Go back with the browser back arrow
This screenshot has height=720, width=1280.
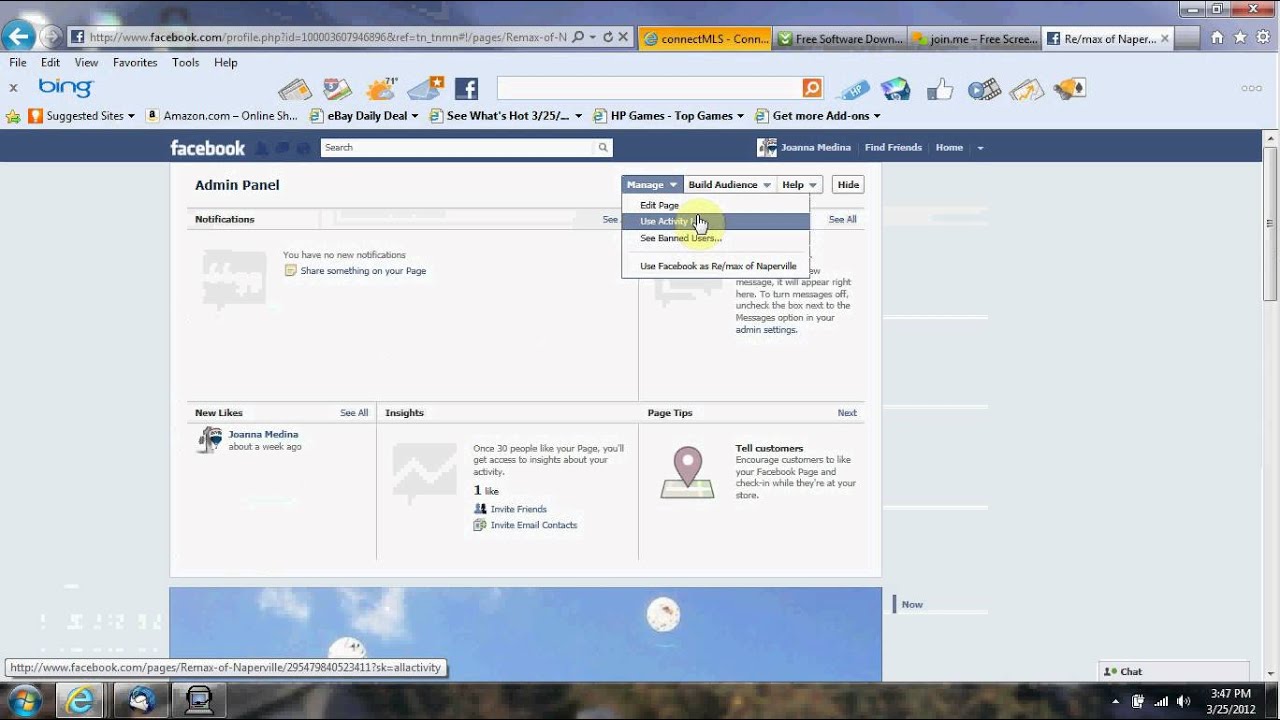coord(18,37)
